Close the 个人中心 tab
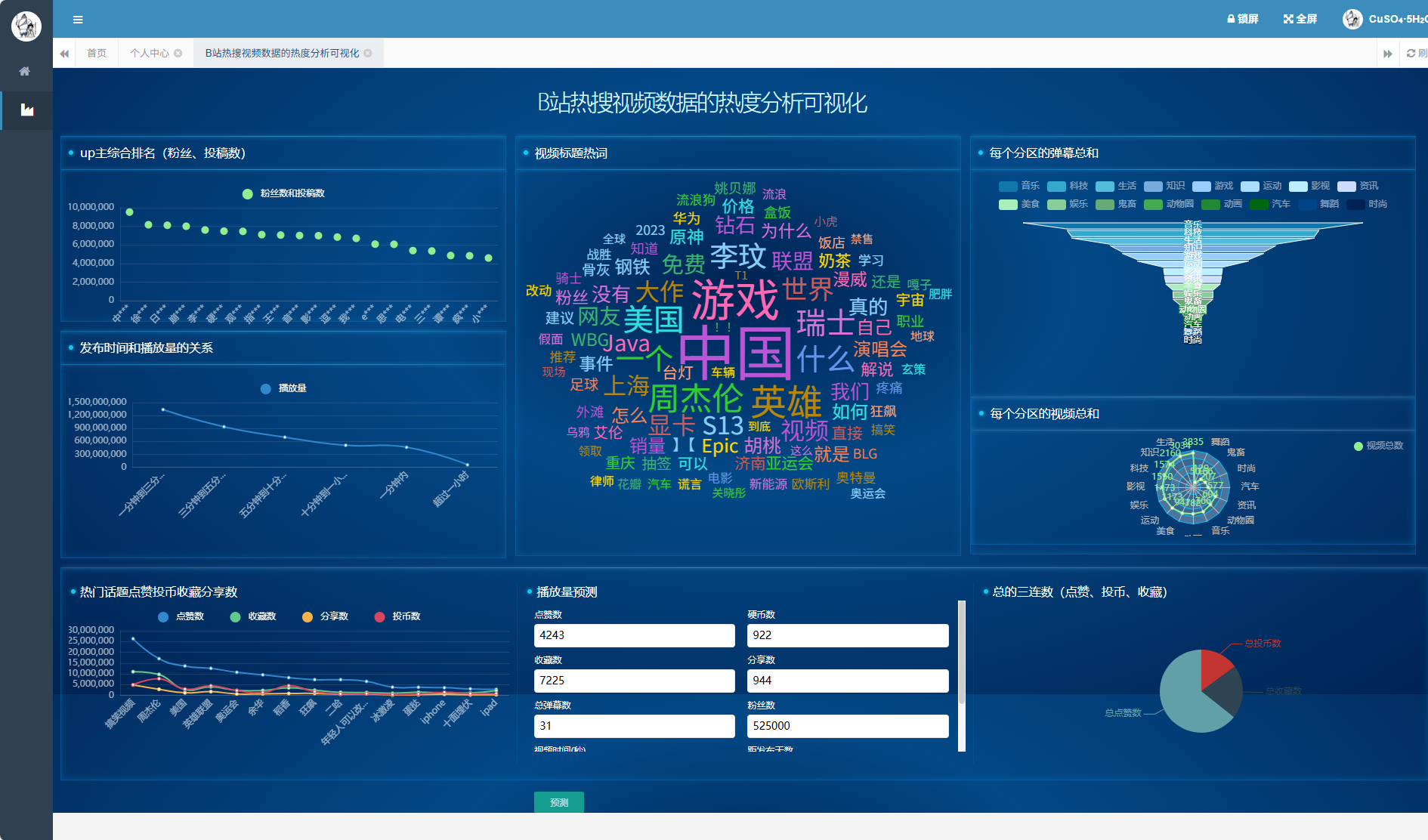 tap(178, 54)
